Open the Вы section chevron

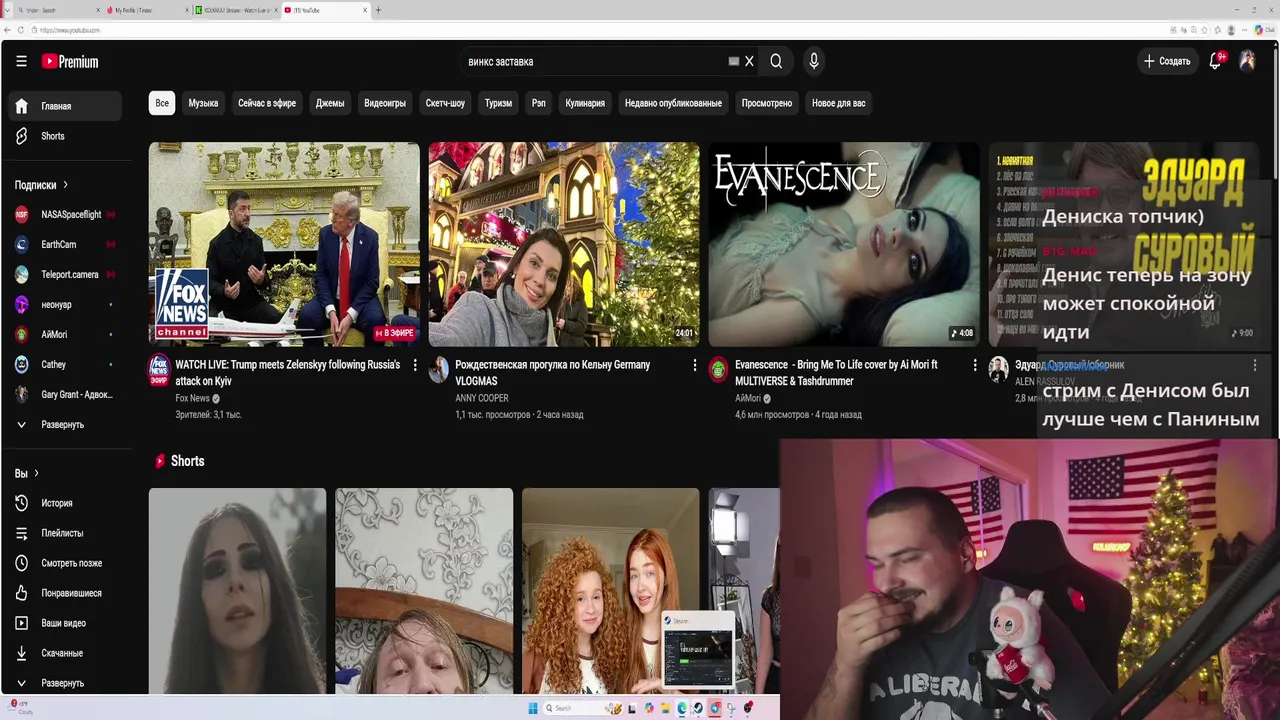pyautogui.click(x=36, y=473)
